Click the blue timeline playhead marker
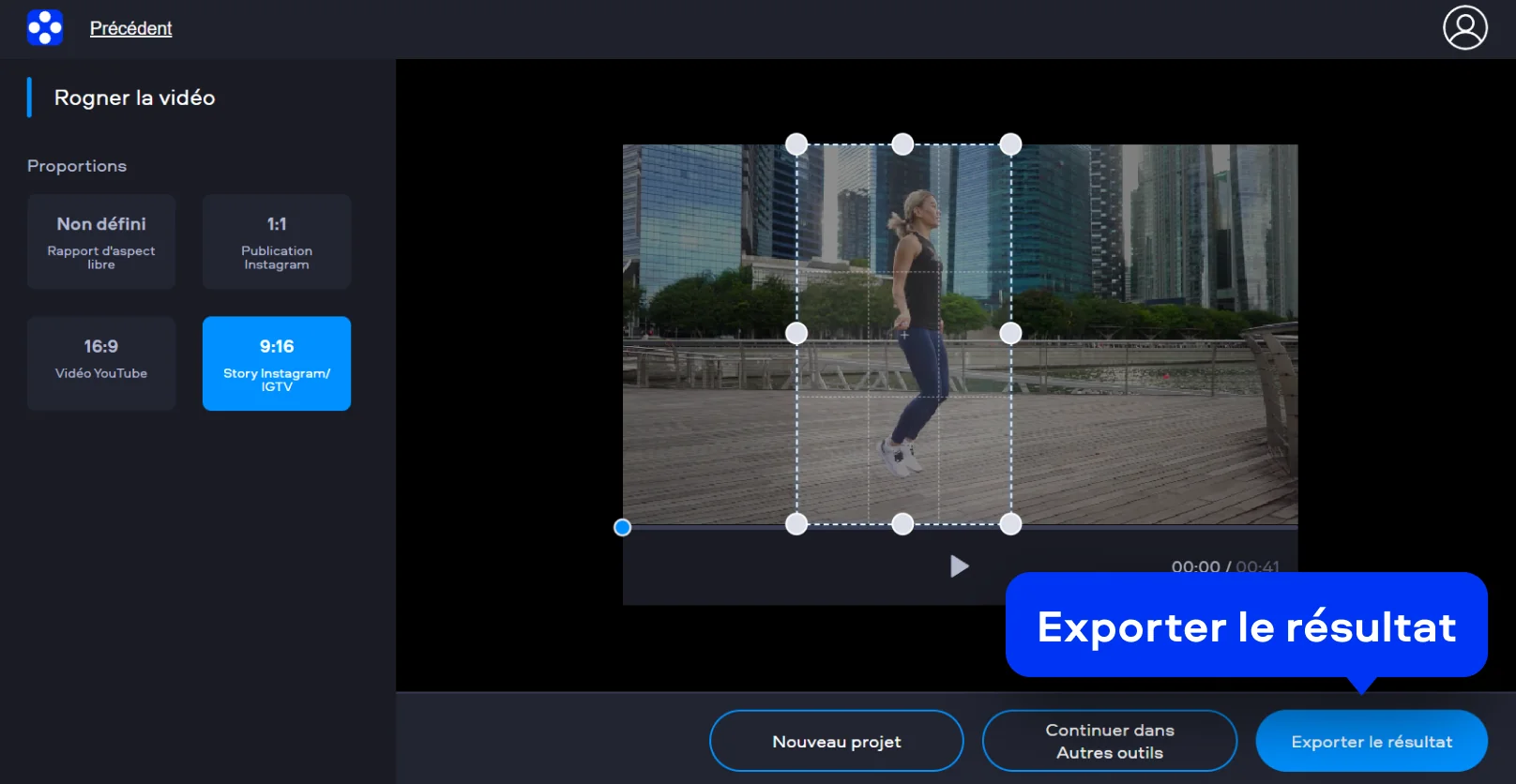This screenshot has width=1516, height=784. 622,528
